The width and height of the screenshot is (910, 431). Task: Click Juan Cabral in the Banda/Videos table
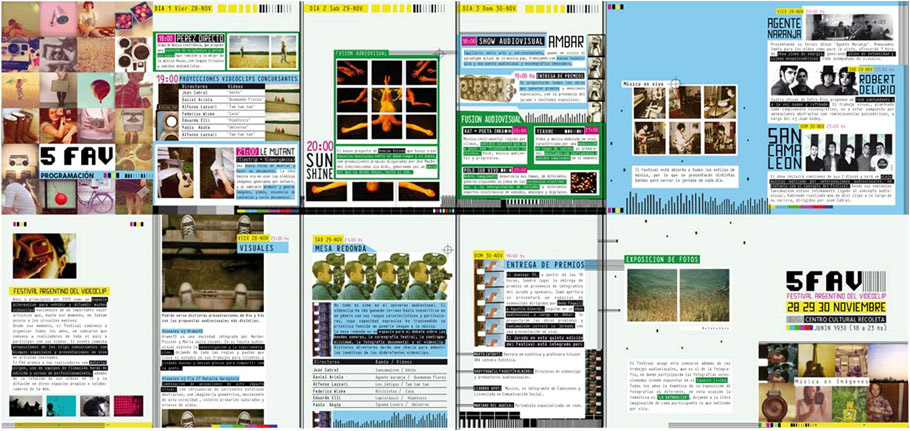click(324, 369)
